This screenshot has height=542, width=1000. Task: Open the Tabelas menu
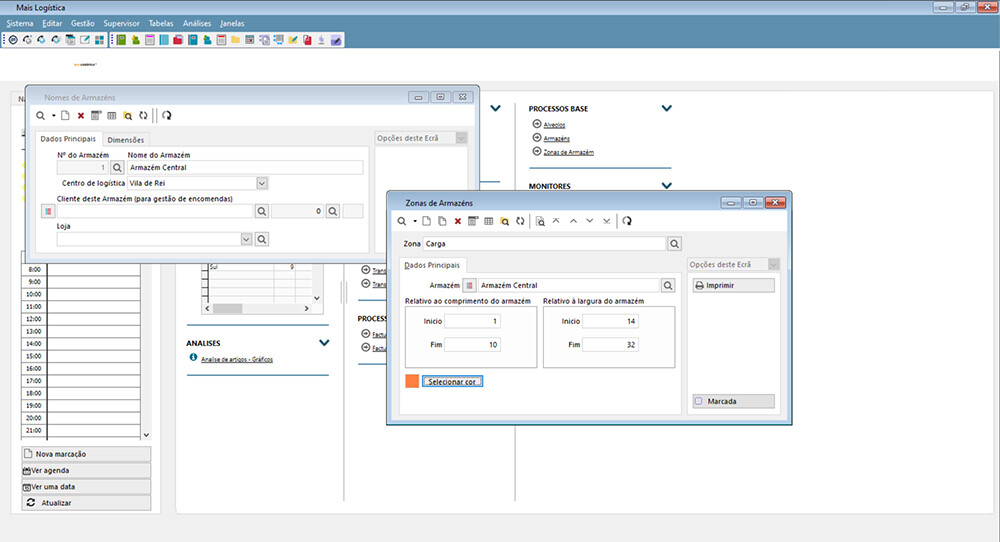[x=161, y=24]
